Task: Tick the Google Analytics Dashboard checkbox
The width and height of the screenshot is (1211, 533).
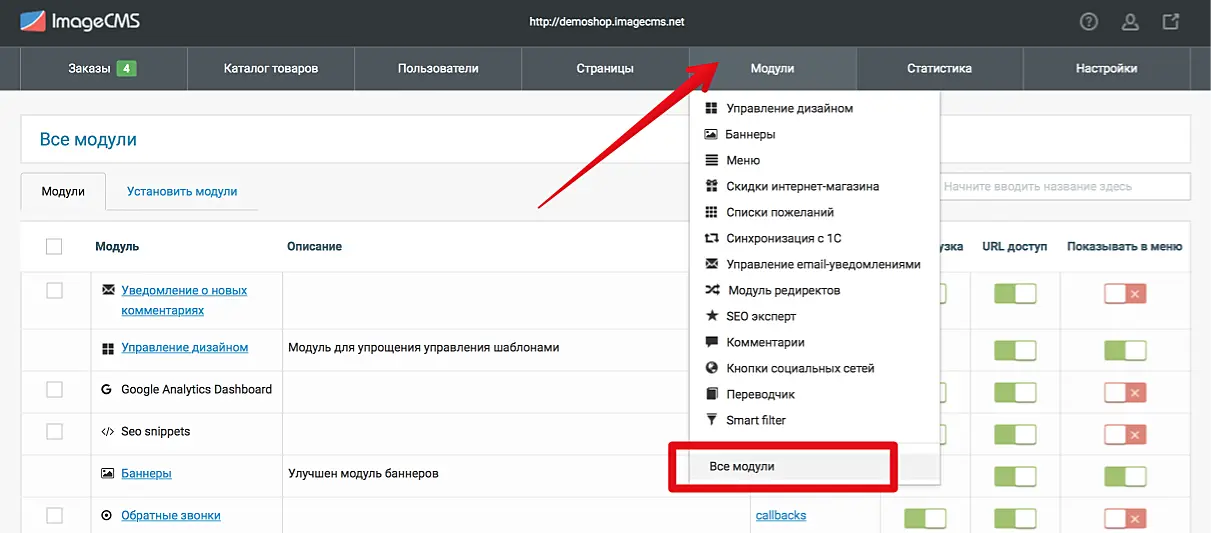Action: point(54,389)
